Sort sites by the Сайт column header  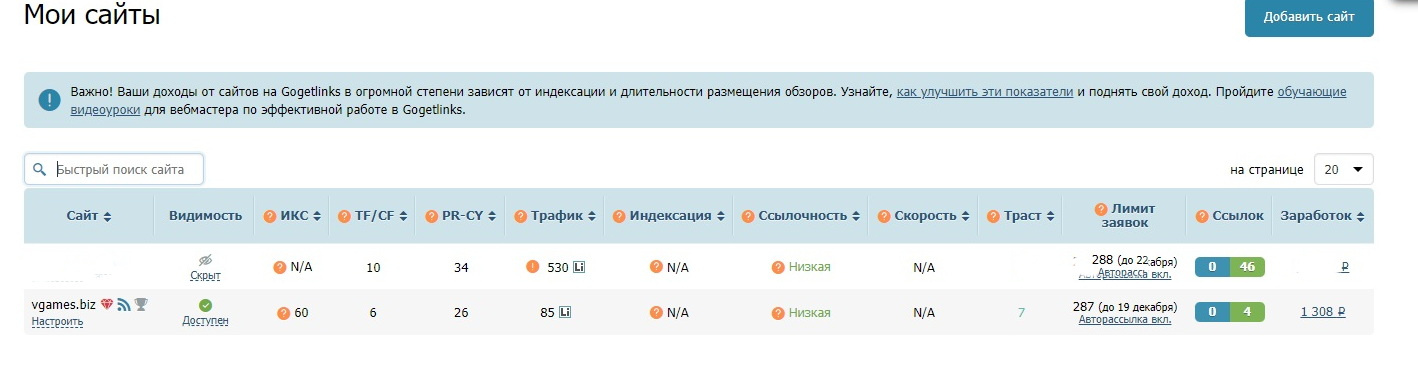[x=89, y=216]
